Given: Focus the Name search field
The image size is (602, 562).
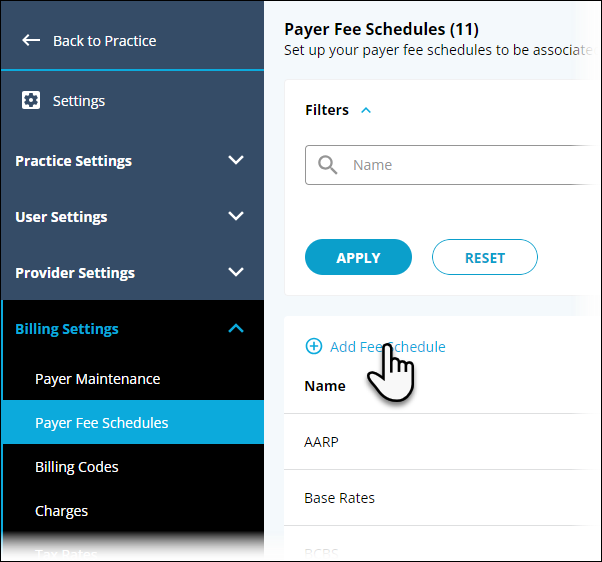Looking at the screenshot, I should pyautogui.click(x=470, y=165).
